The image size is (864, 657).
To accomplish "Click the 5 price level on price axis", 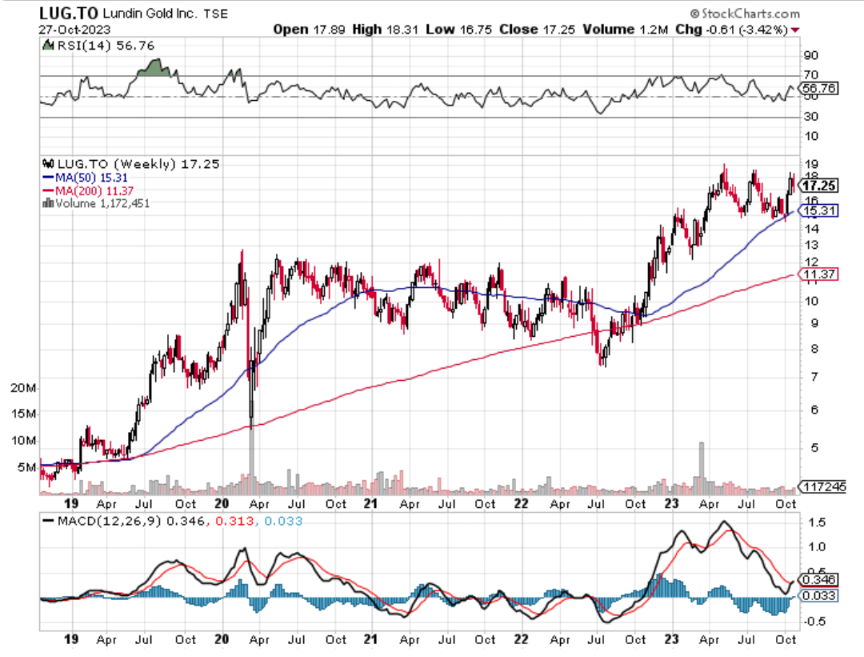I will pos(814,447).
